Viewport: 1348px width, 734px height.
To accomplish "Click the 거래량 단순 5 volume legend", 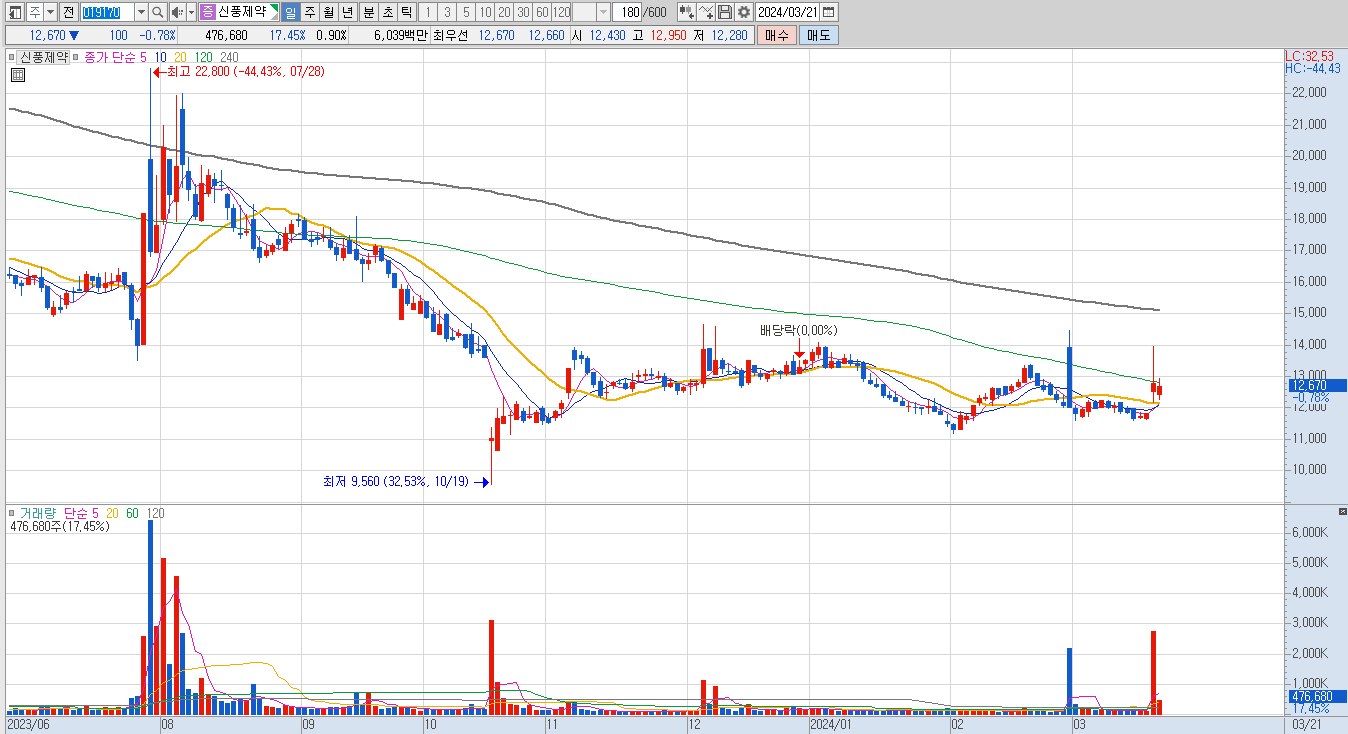I will (59, 513).
